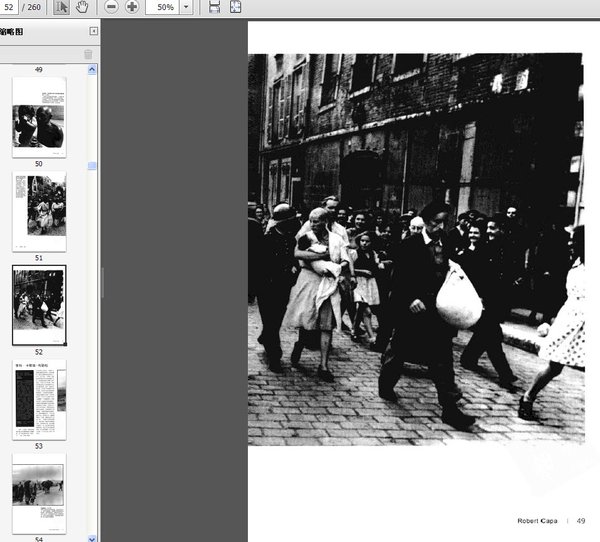Click the panel divider collapse handle
The image size is (600, 542).
point(102,283)
